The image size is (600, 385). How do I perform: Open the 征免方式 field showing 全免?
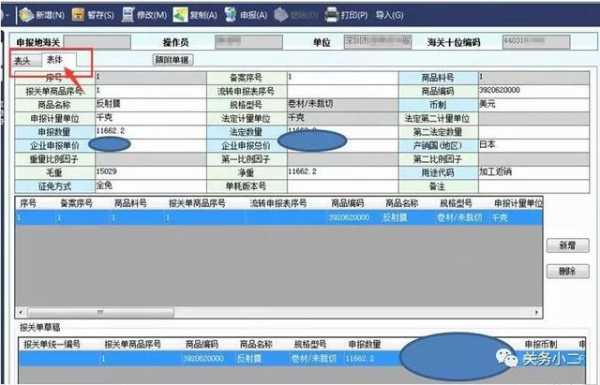pyautogui.click(x=151, y=186)
